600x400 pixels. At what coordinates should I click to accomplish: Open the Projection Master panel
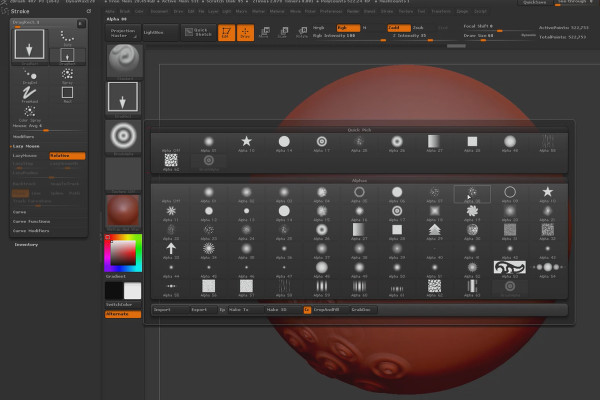coord(123,33)
